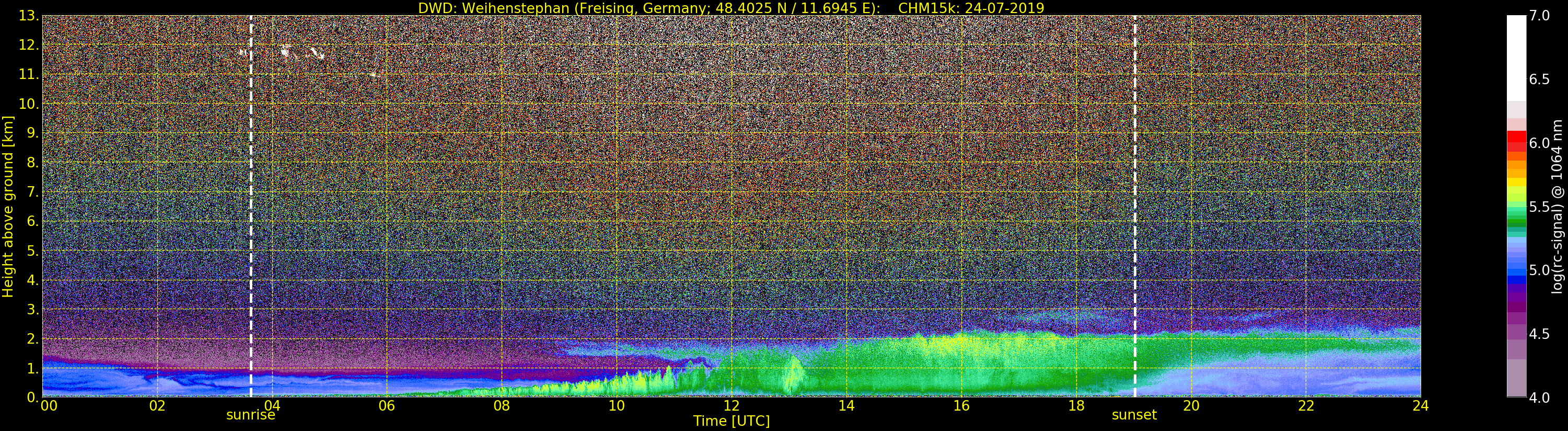The image size is (1568, 431).
Task: Click the height axis tick "1."
Action: coord(32,368)
